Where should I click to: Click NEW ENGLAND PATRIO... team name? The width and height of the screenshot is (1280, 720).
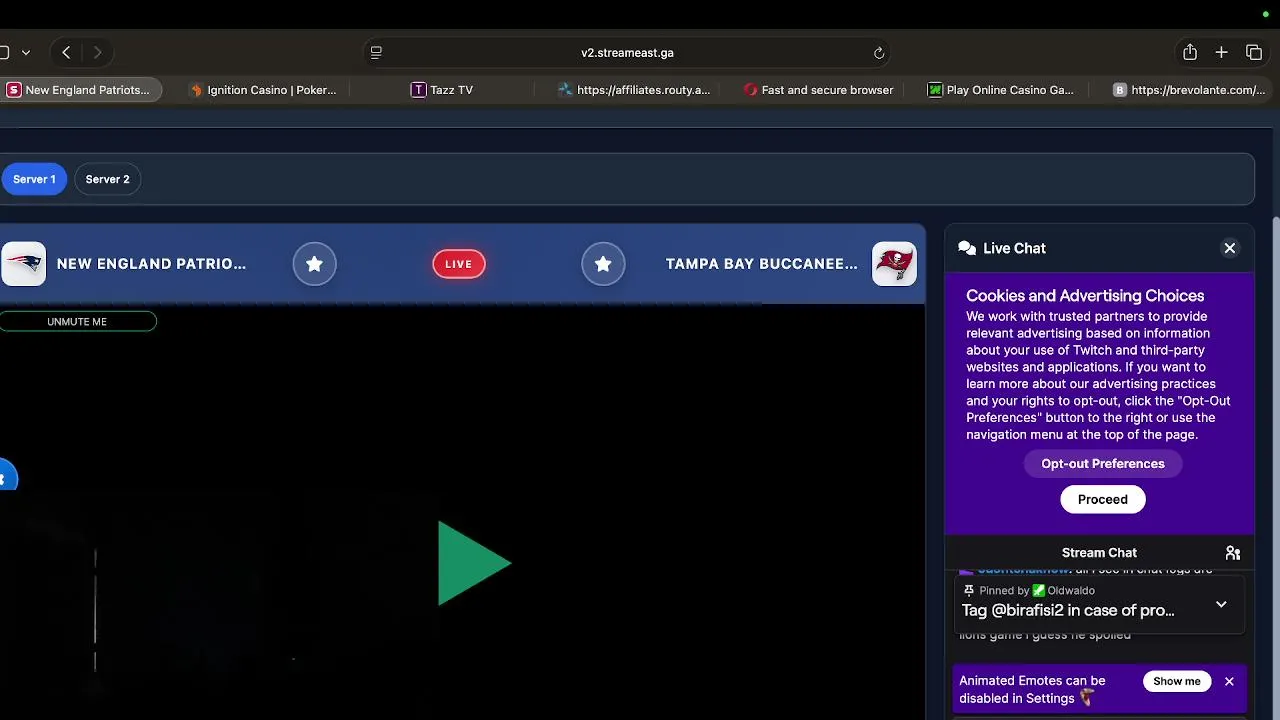pyautogui.click(x=151, y=264)
